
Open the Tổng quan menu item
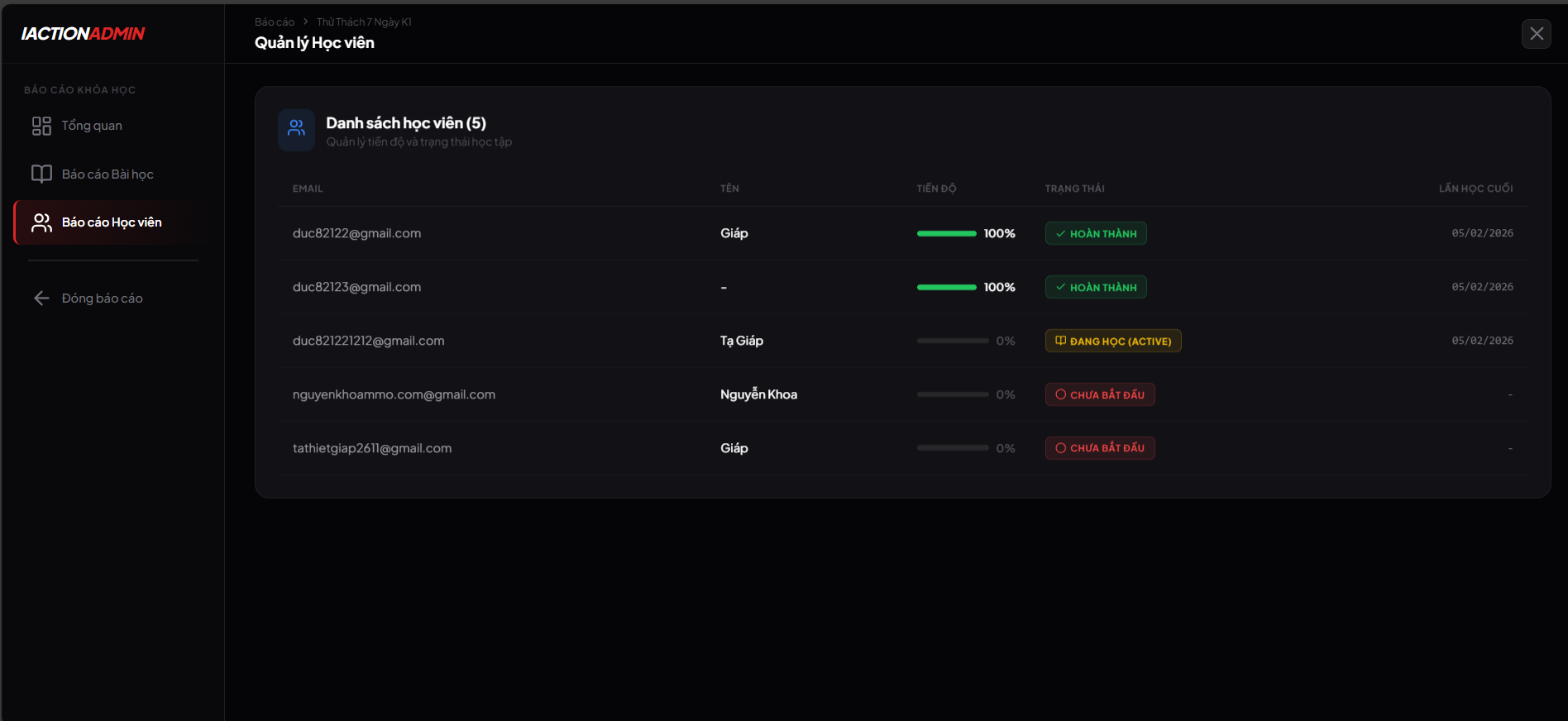[92, 126]
